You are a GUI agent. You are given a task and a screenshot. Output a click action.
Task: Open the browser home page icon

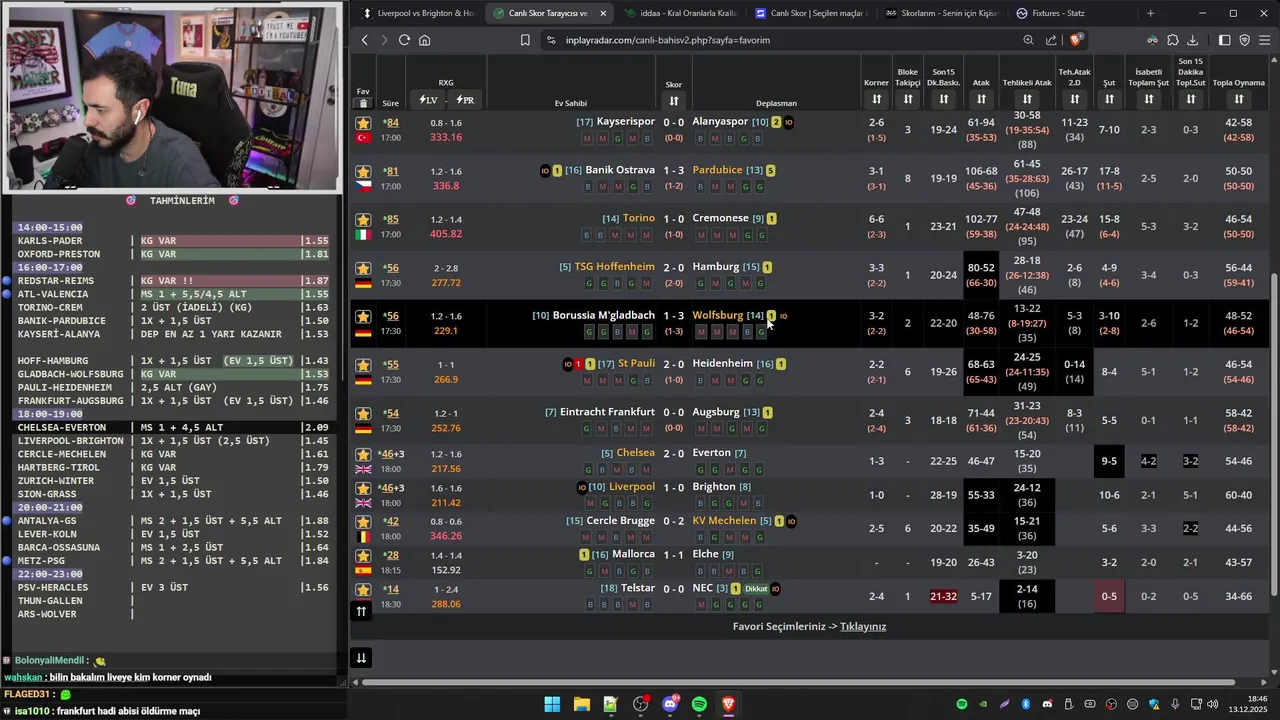click(425, 40)
